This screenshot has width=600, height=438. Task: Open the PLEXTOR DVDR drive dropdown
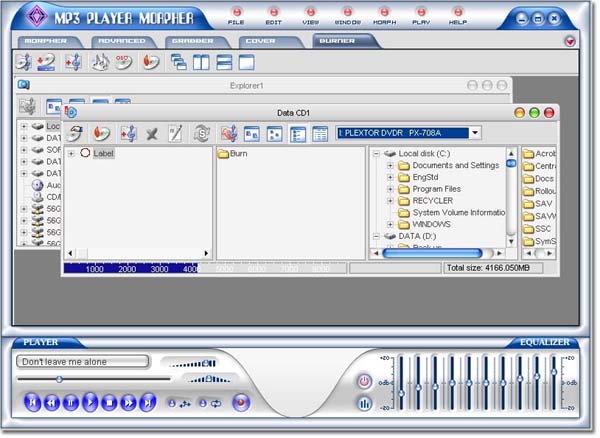475,132
